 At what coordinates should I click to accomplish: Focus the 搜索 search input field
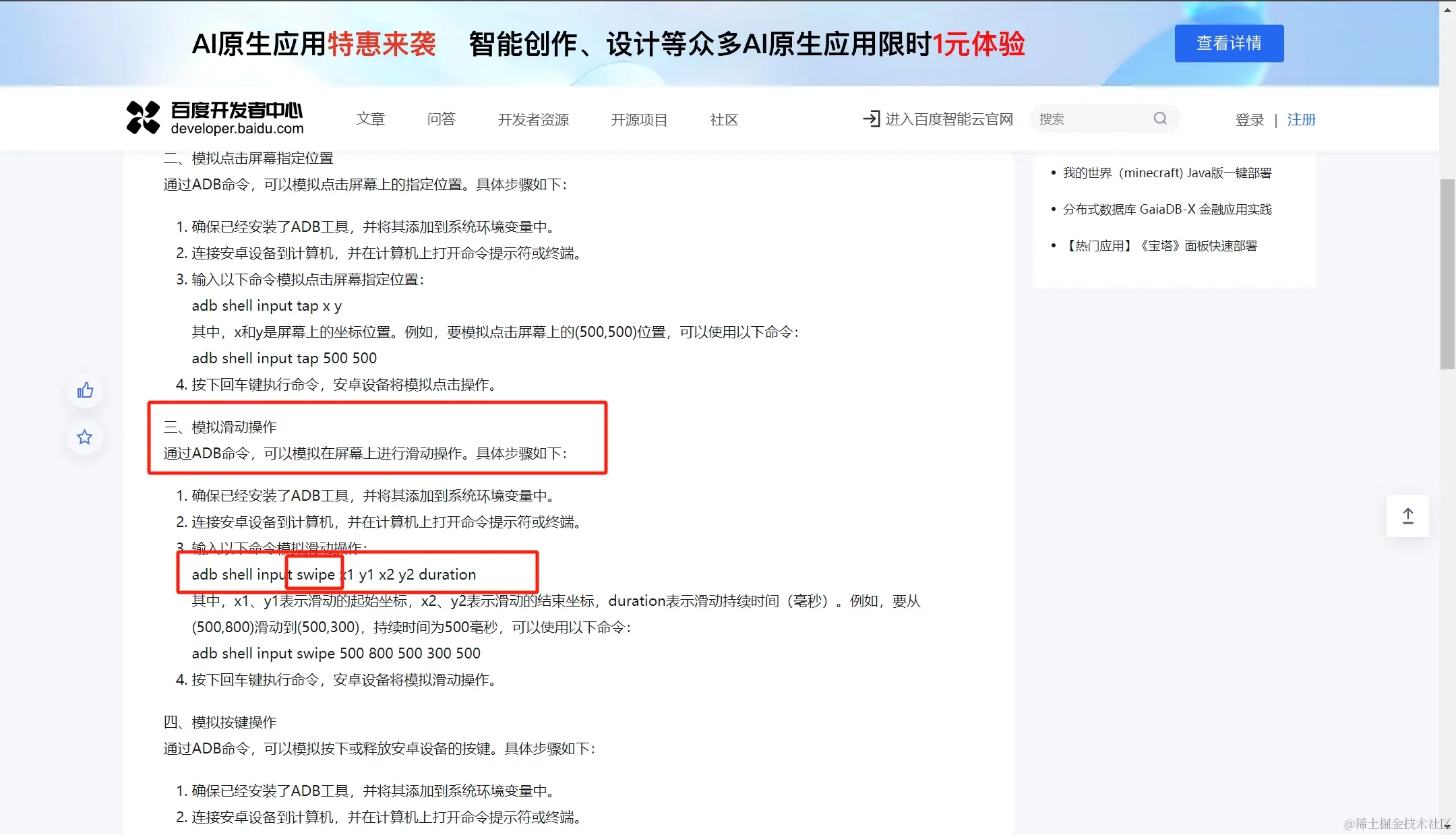click(x=1092, y=119)
